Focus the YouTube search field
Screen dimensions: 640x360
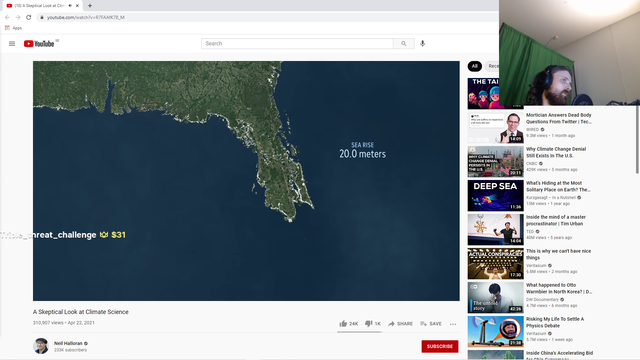(297, 43)
